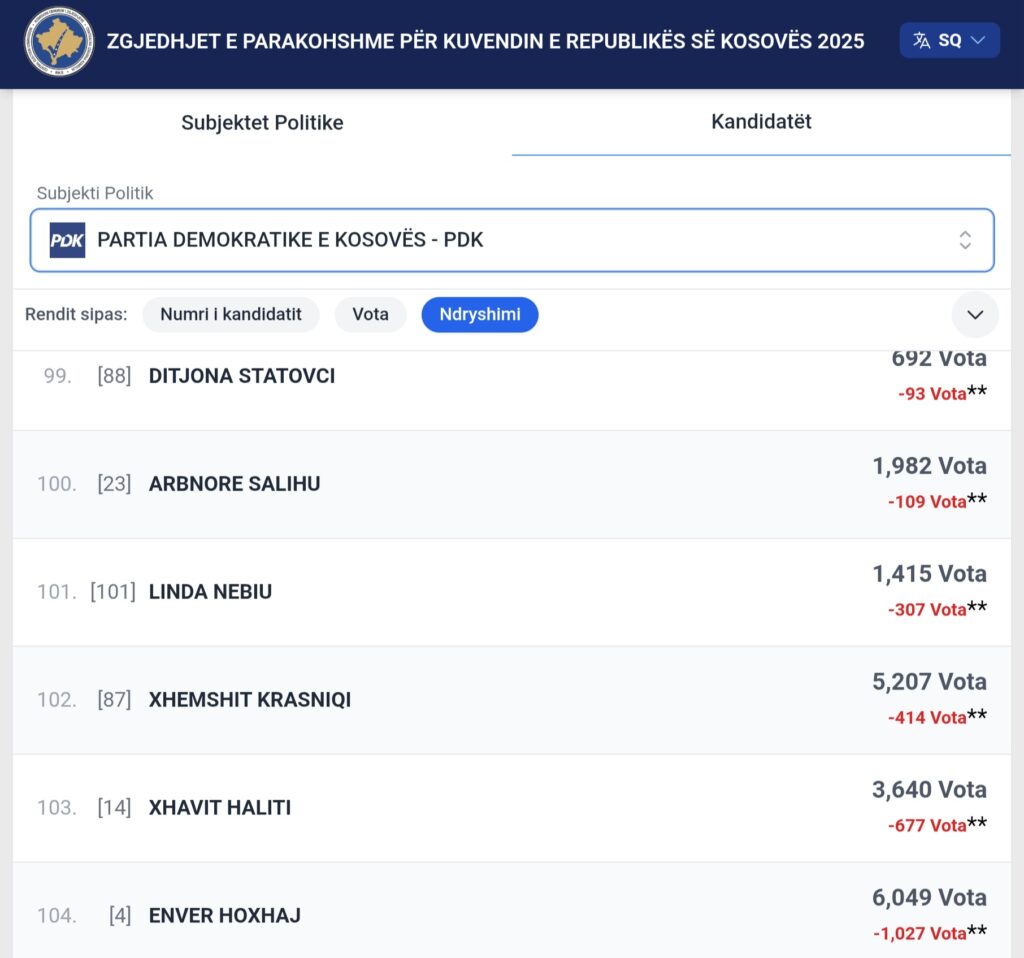The image size is (1024, 958).
Task: Click the Kosovo election commission logo
Action: point(59,42)
